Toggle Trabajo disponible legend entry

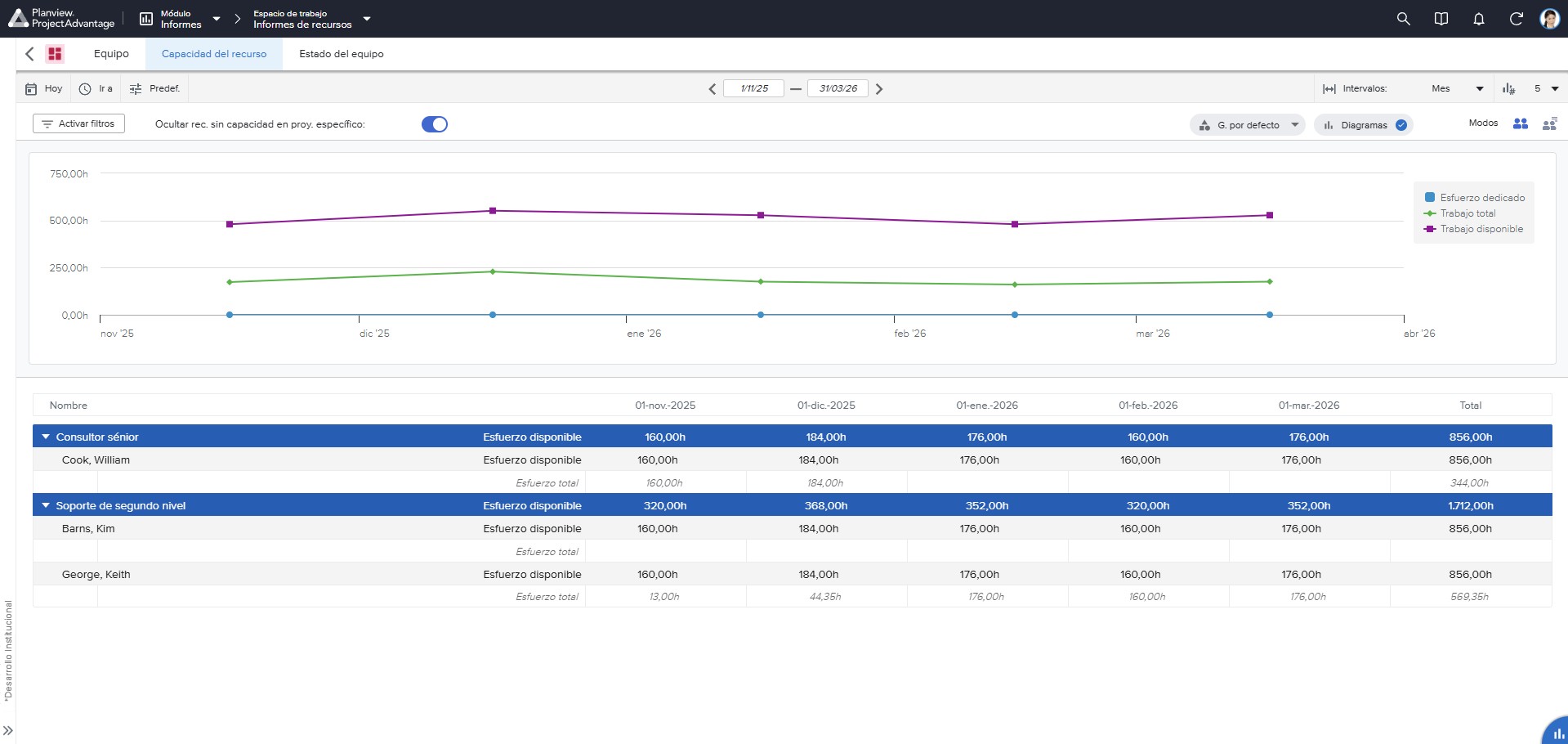click(1474, 229)
